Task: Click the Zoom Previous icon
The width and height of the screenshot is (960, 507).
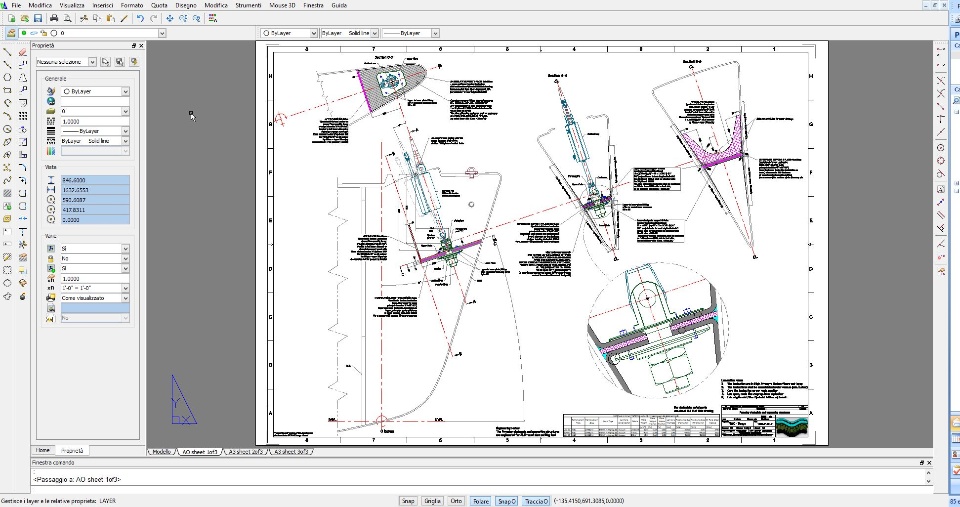Action: [197, 18]
